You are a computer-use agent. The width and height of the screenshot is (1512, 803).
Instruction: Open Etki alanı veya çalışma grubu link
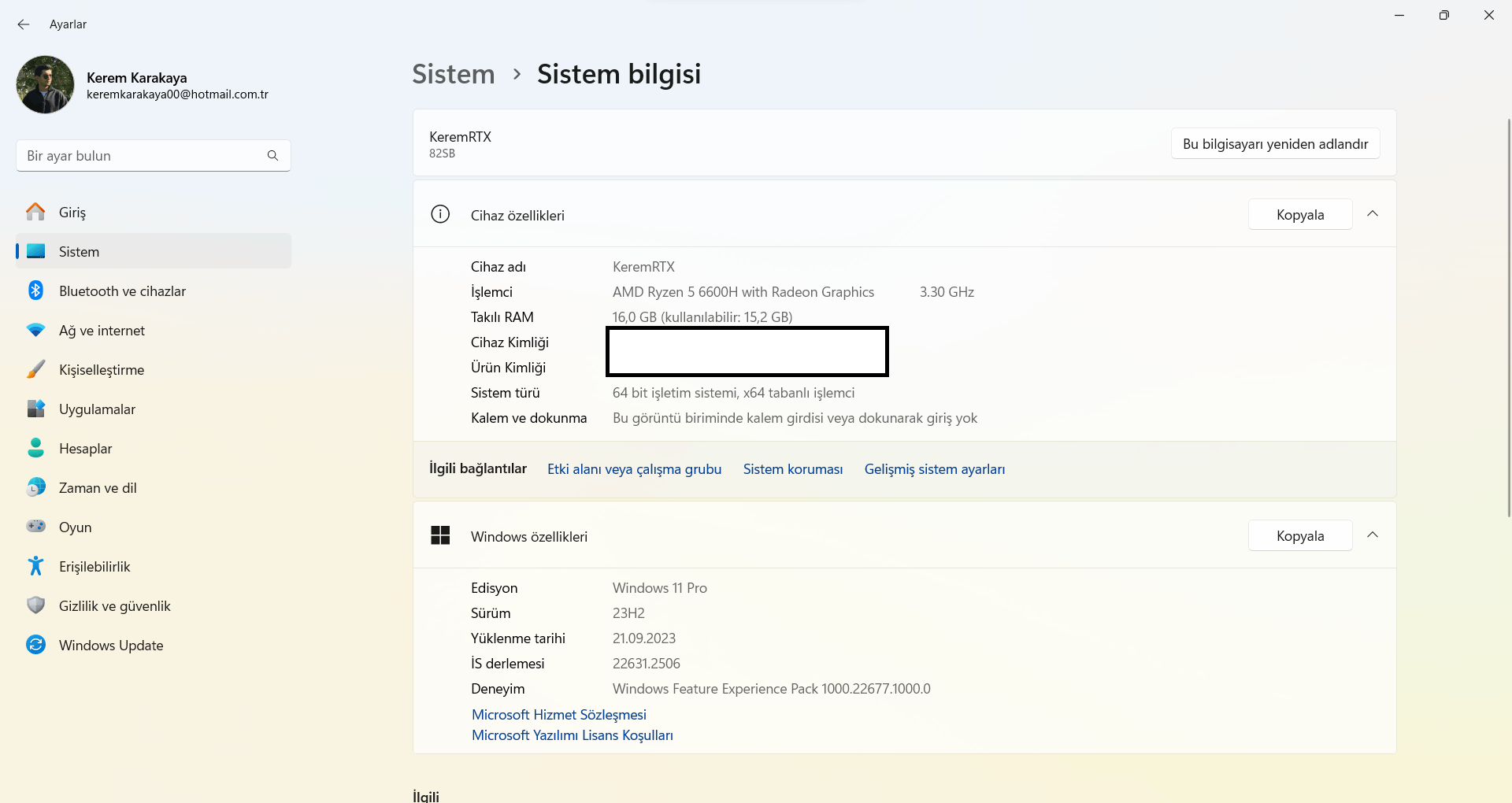(x=635, y=469)
